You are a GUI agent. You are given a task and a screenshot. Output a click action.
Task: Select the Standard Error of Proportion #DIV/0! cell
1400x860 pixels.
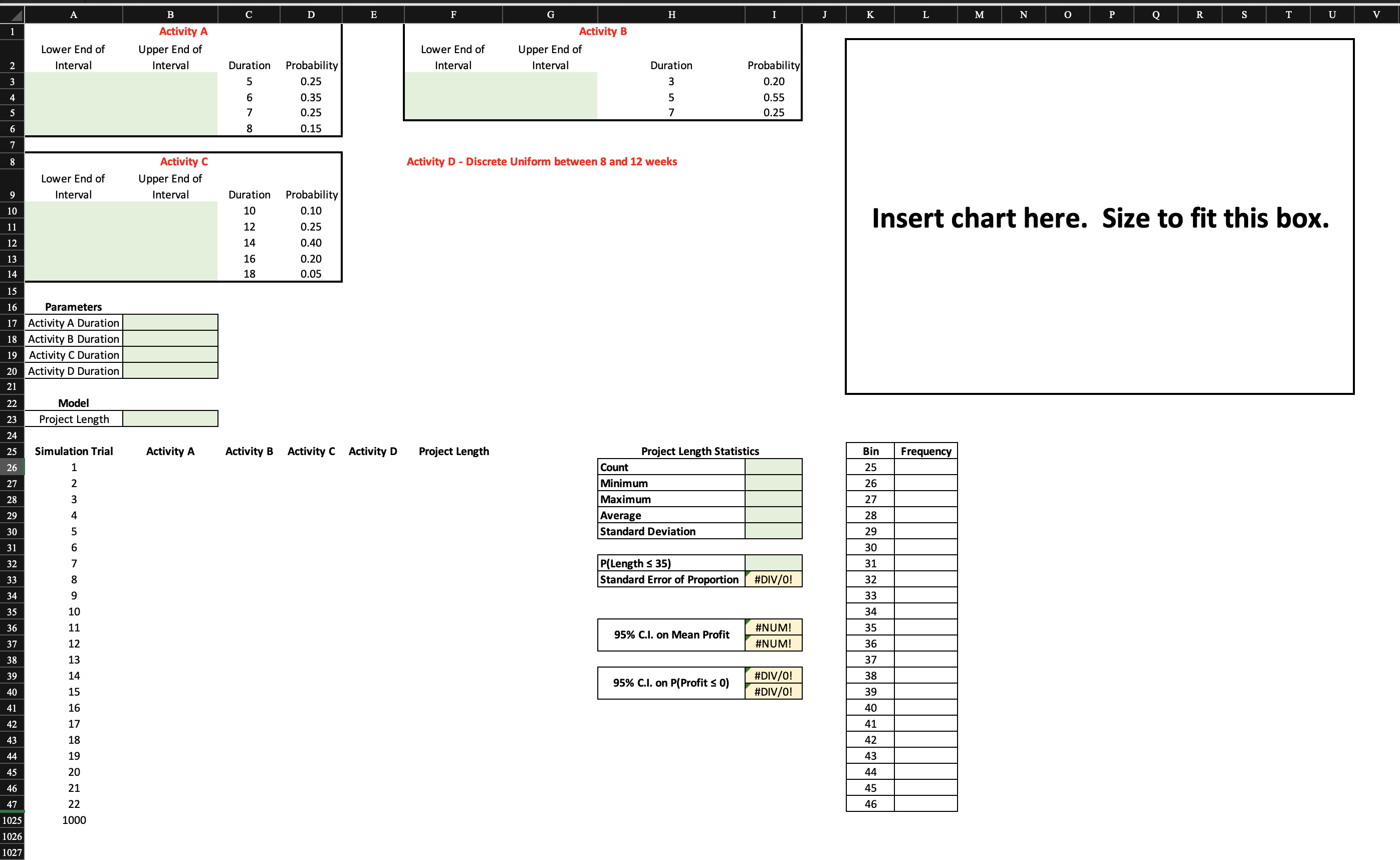coord(773,579)
